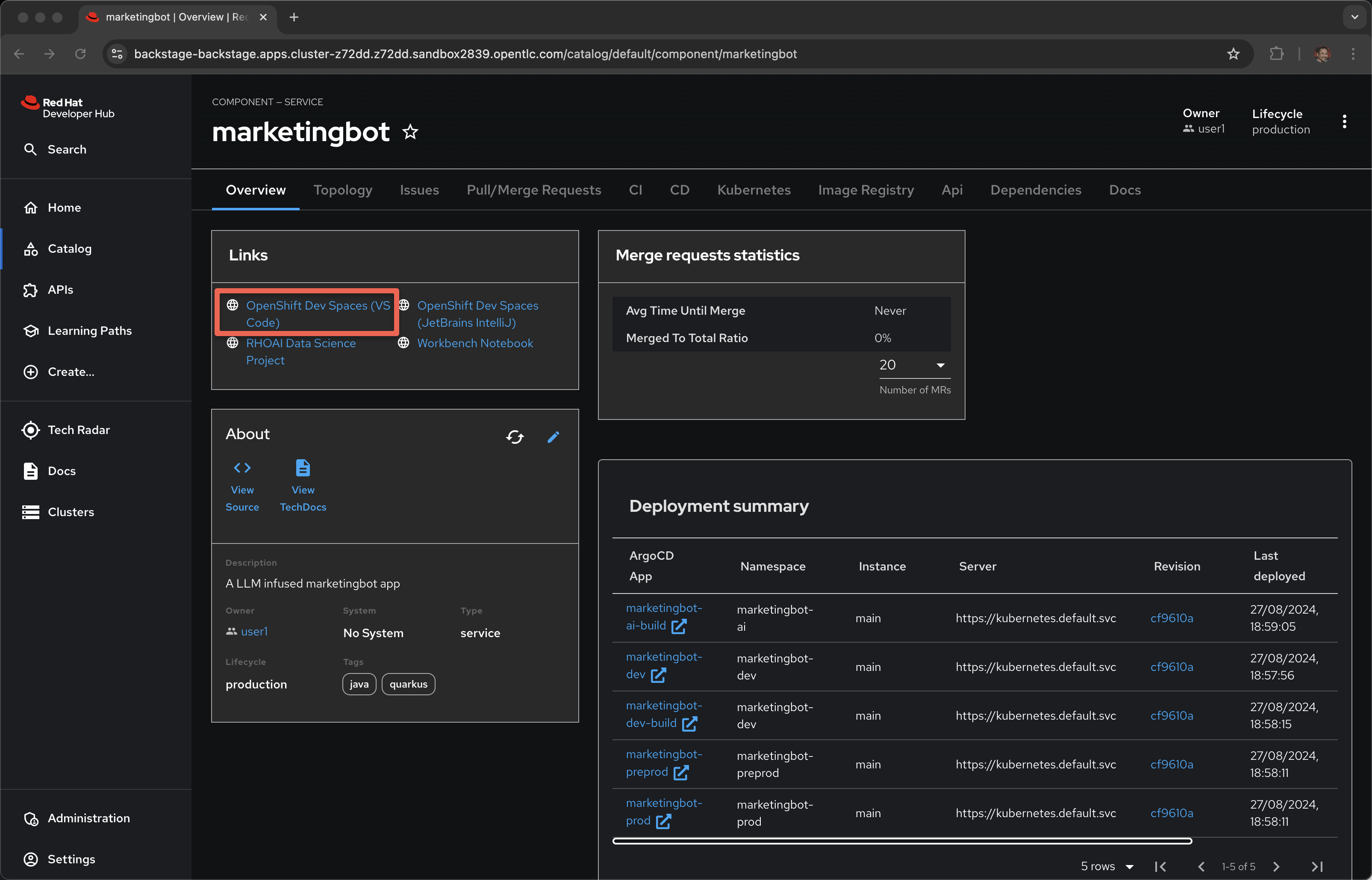The image size is (1372, 880).
Task: Open external link icon for marketingbot-ai-build
Action: tap(679, 626)
